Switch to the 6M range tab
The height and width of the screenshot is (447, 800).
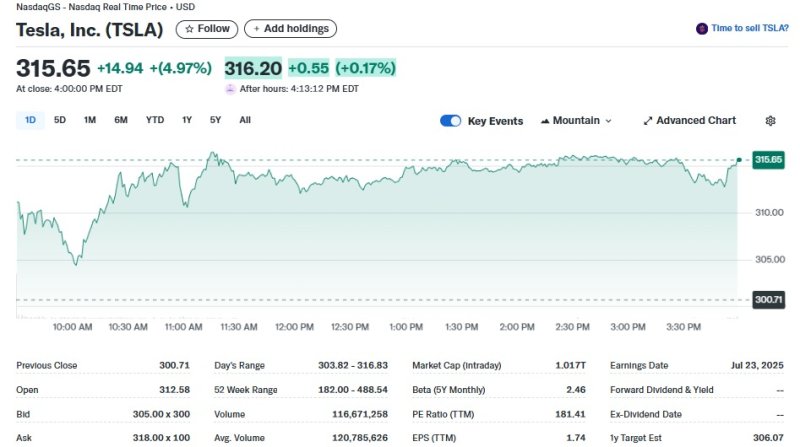pos(121,120)
